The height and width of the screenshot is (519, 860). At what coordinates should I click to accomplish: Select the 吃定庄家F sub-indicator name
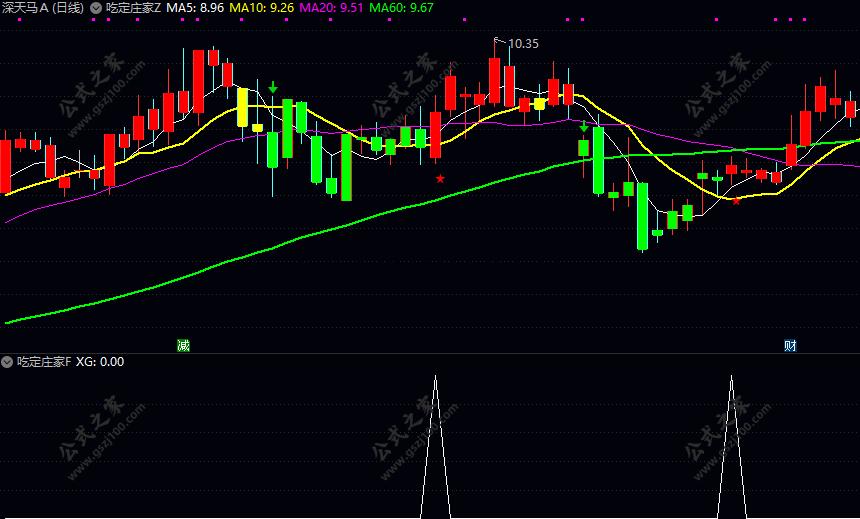pos(44,362)
